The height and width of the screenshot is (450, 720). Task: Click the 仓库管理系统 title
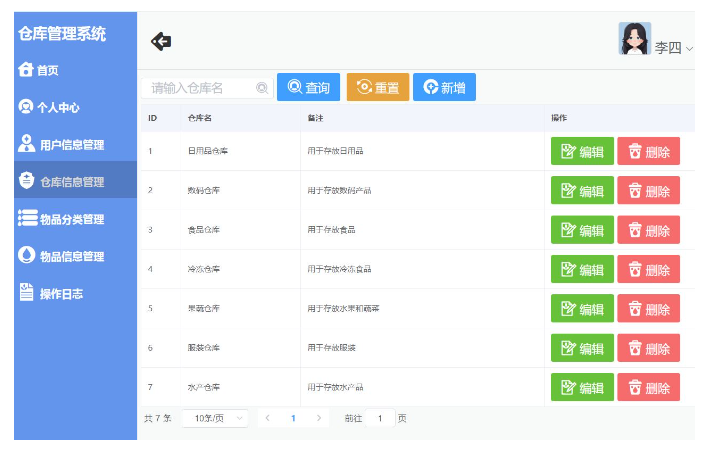[62, 34]
